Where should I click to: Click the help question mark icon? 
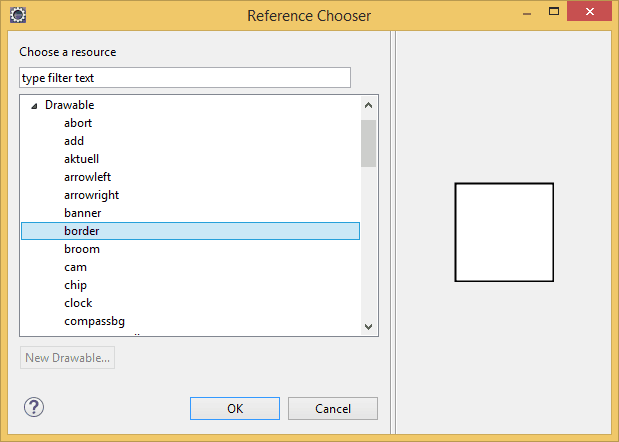pos(34,407)
